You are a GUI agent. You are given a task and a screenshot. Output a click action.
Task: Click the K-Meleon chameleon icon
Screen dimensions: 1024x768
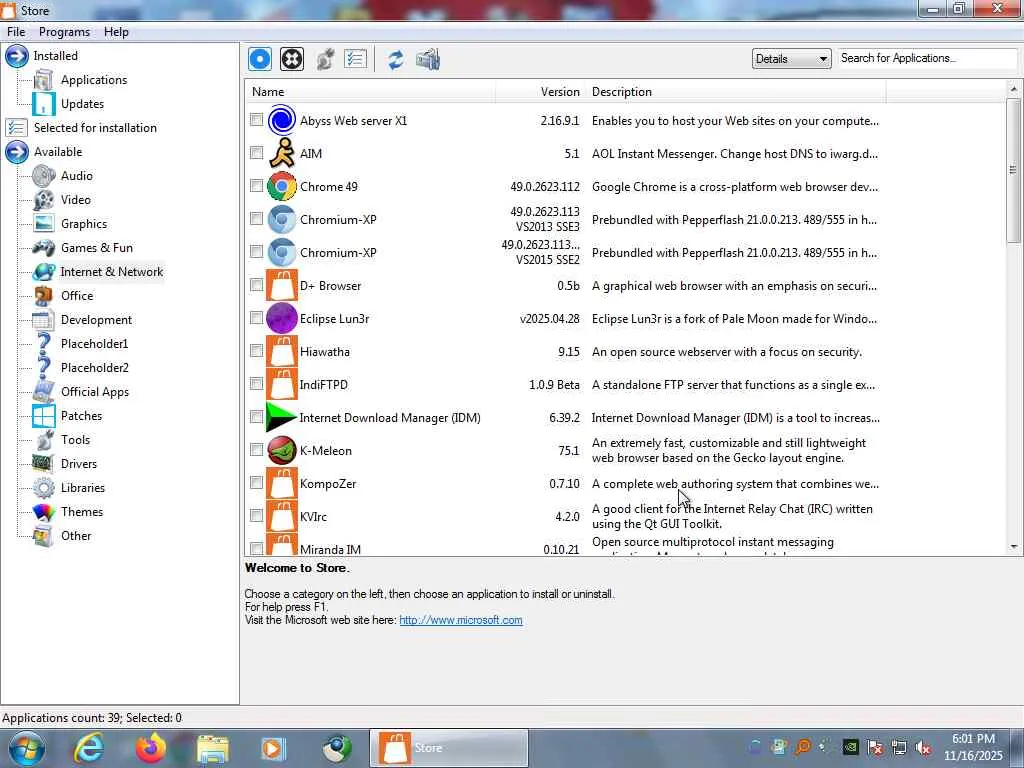[x=282, y=450]
